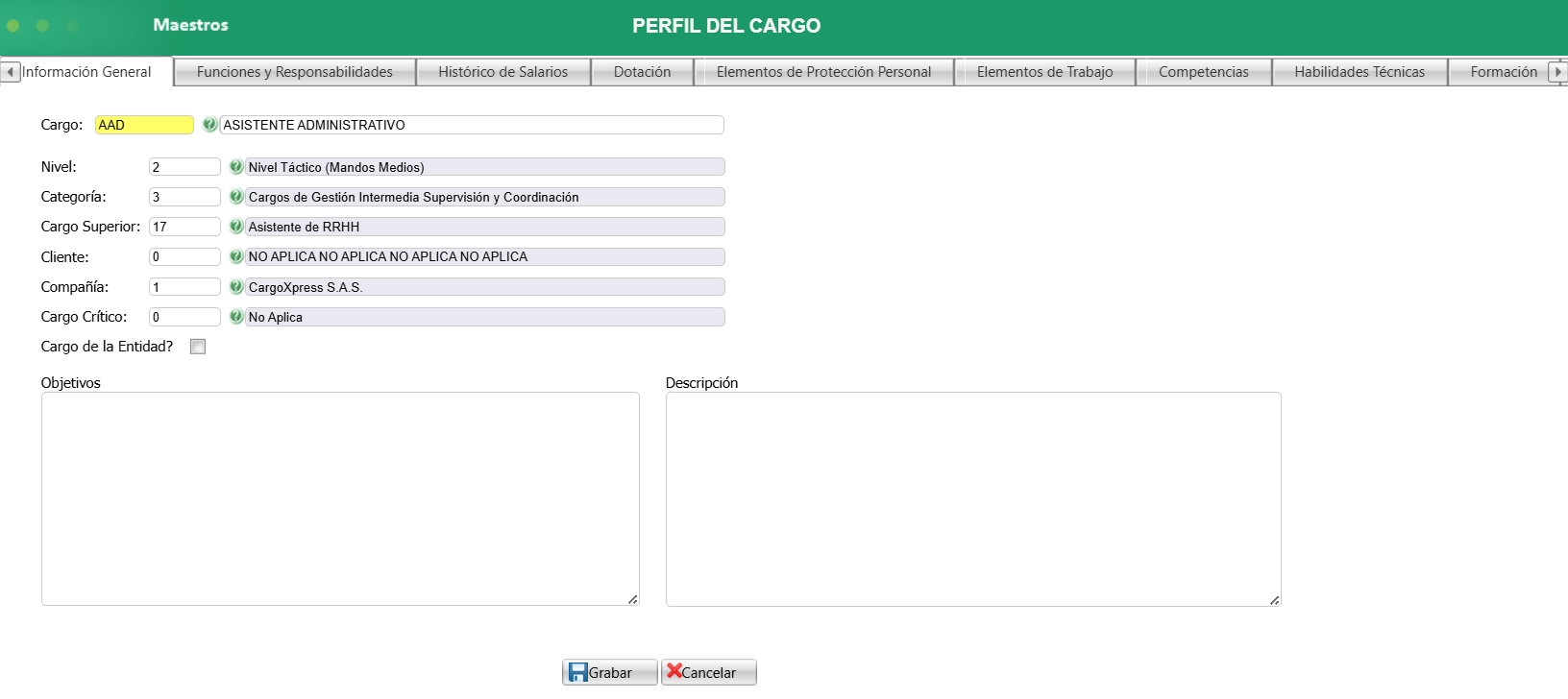Screen dimensions: 1568x699
Task: Click the Cargos de Gestión Intermedia description
Action: point(485,197)
